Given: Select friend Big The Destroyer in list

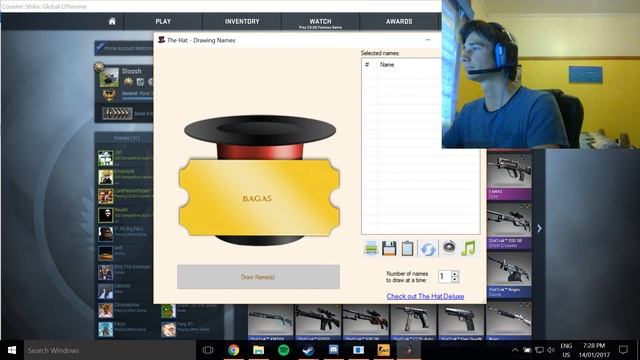Looking at the screenshot, I should (x=125, y=272).
